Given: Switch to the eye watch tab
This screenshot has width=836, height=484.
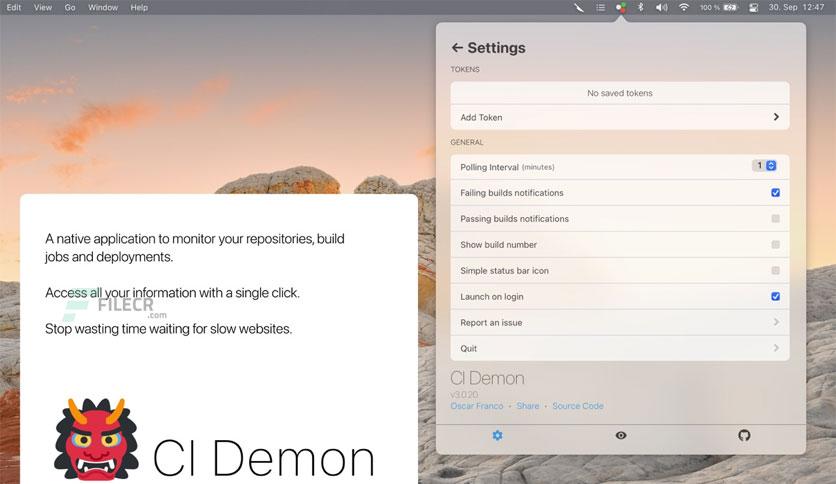Looking at the screenshot, I should 621,435.
